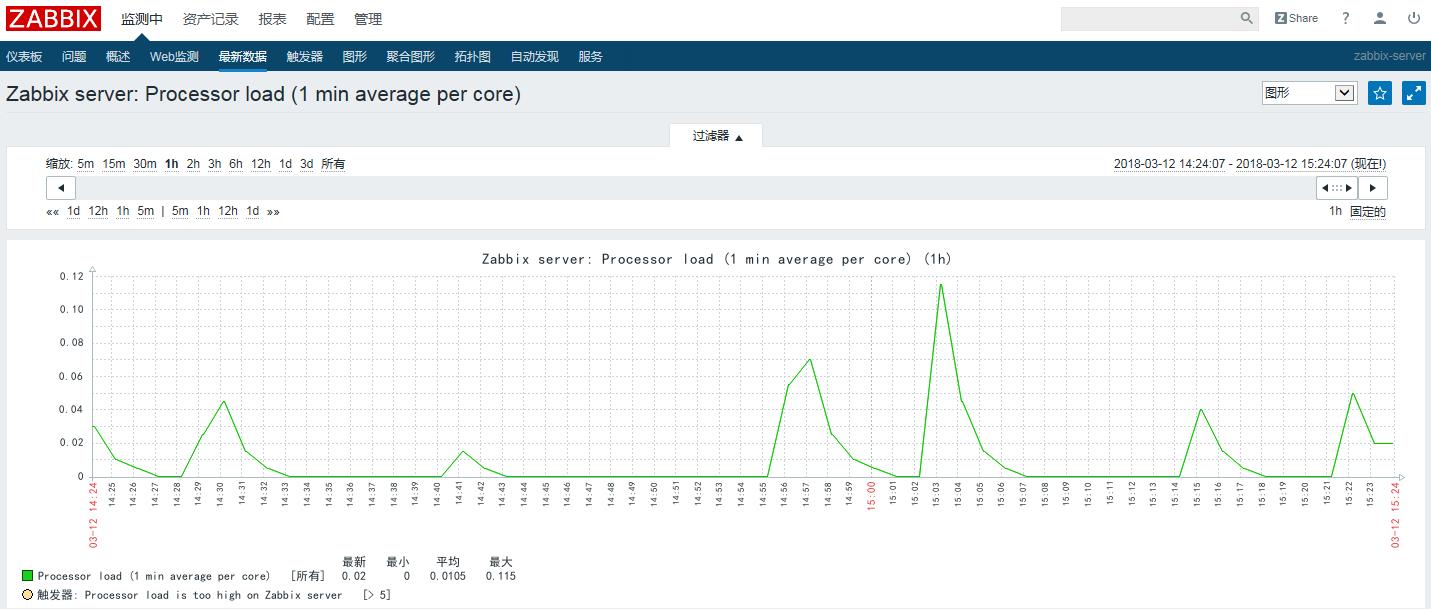This screenshot has width=1431, height=609.
Task: Click the logout power icon
Action: pyautogui.click(x=1414, y=18)
